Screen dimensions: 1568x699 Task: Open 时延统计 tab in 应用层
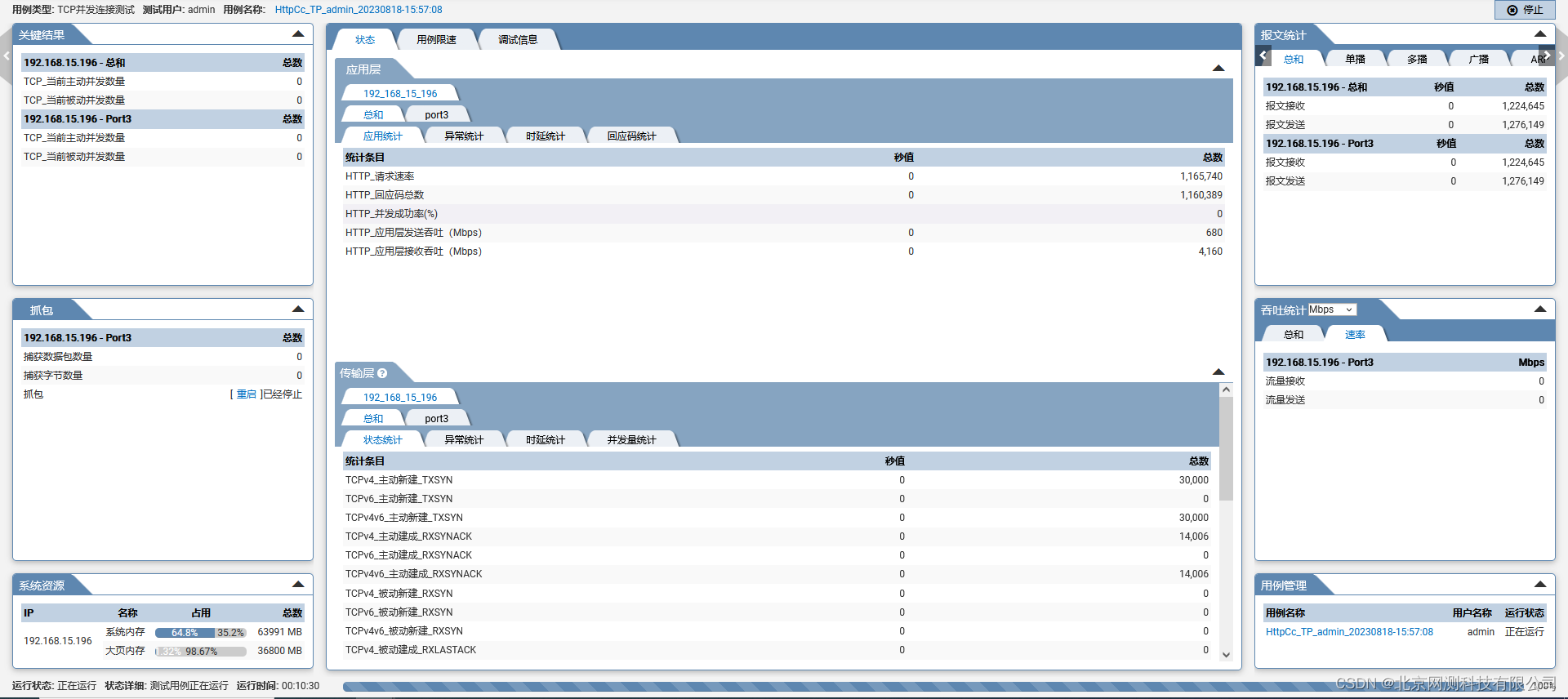point(546,136)
